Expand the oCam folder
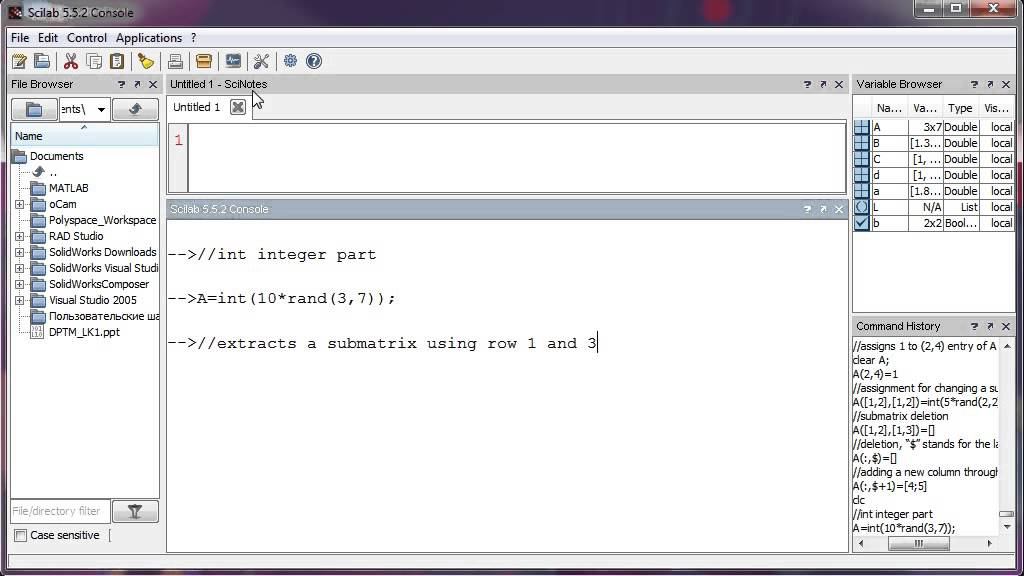The height and width of the screenshot is (576, 1024). 20,204
